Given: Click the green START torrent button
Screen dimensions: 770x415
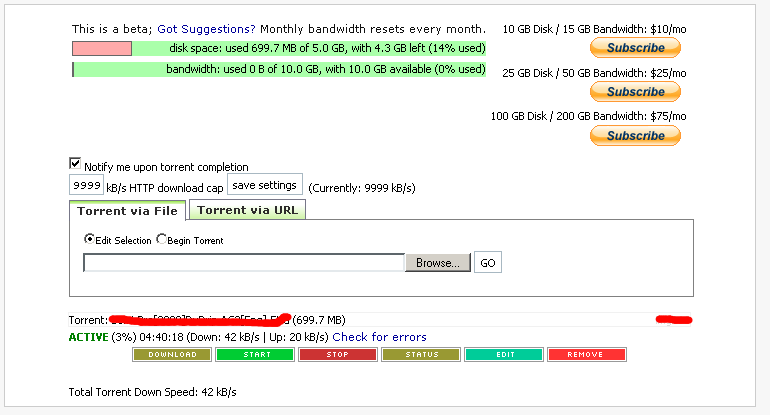Looking at the screenshot, I should pos(255,355).
